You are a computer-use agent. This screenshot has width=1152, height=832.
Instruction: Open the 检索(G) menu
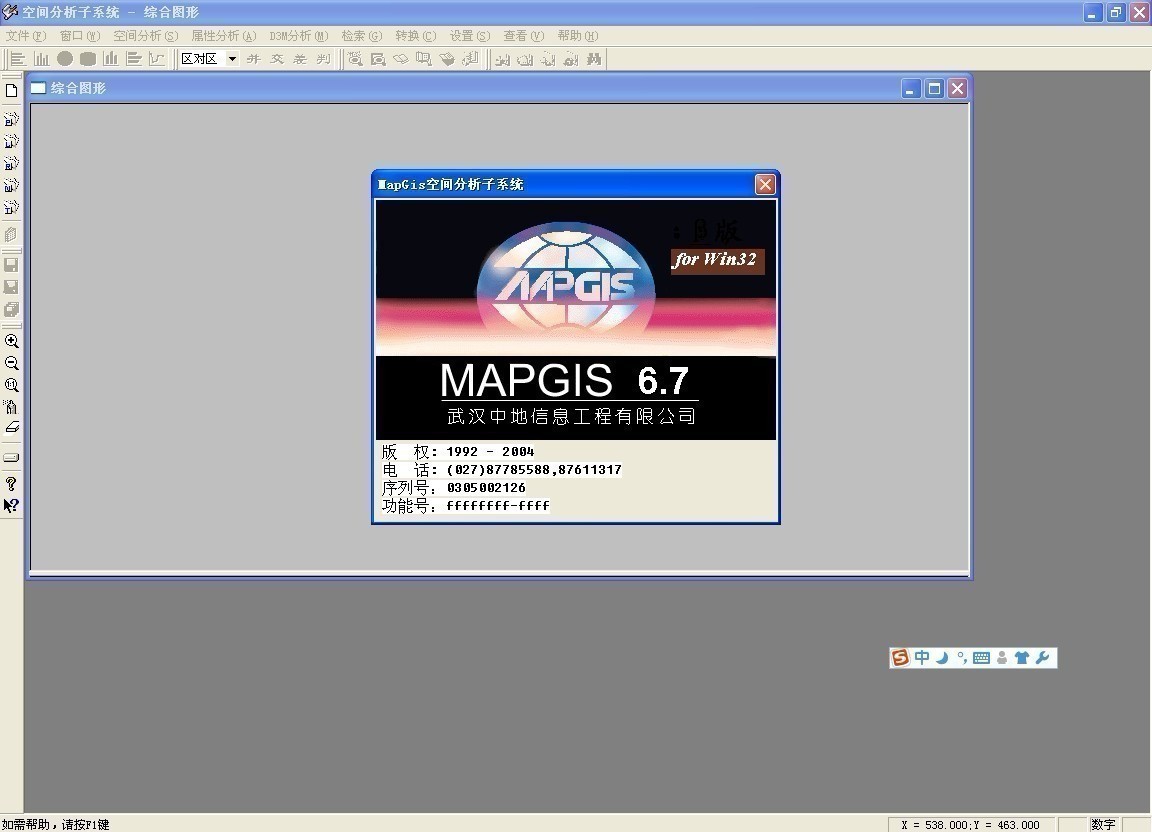click(361, 35)
